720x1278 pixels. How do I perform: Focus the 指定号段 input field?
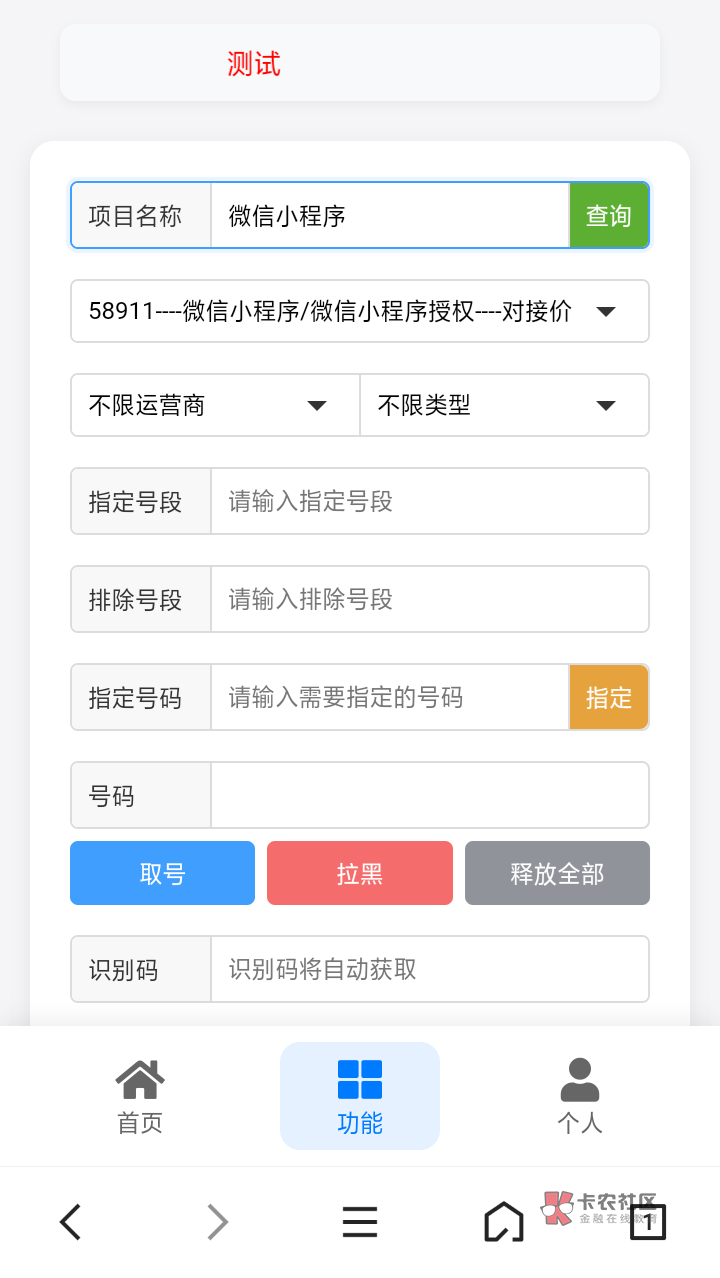[x=429, y=501]
